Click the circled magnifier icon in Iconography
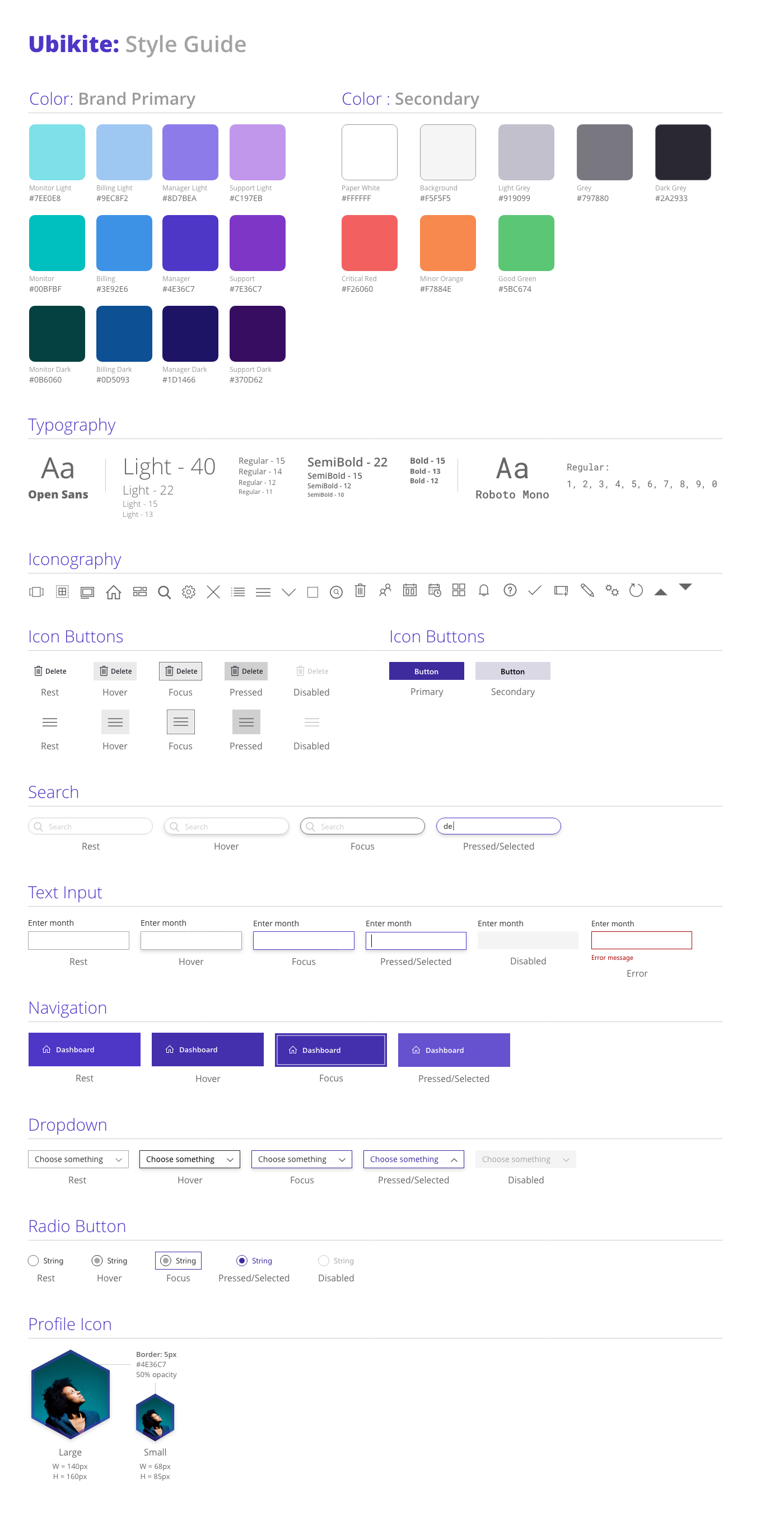The height and width of the screenshot is (1530, 784). (336, 592)
